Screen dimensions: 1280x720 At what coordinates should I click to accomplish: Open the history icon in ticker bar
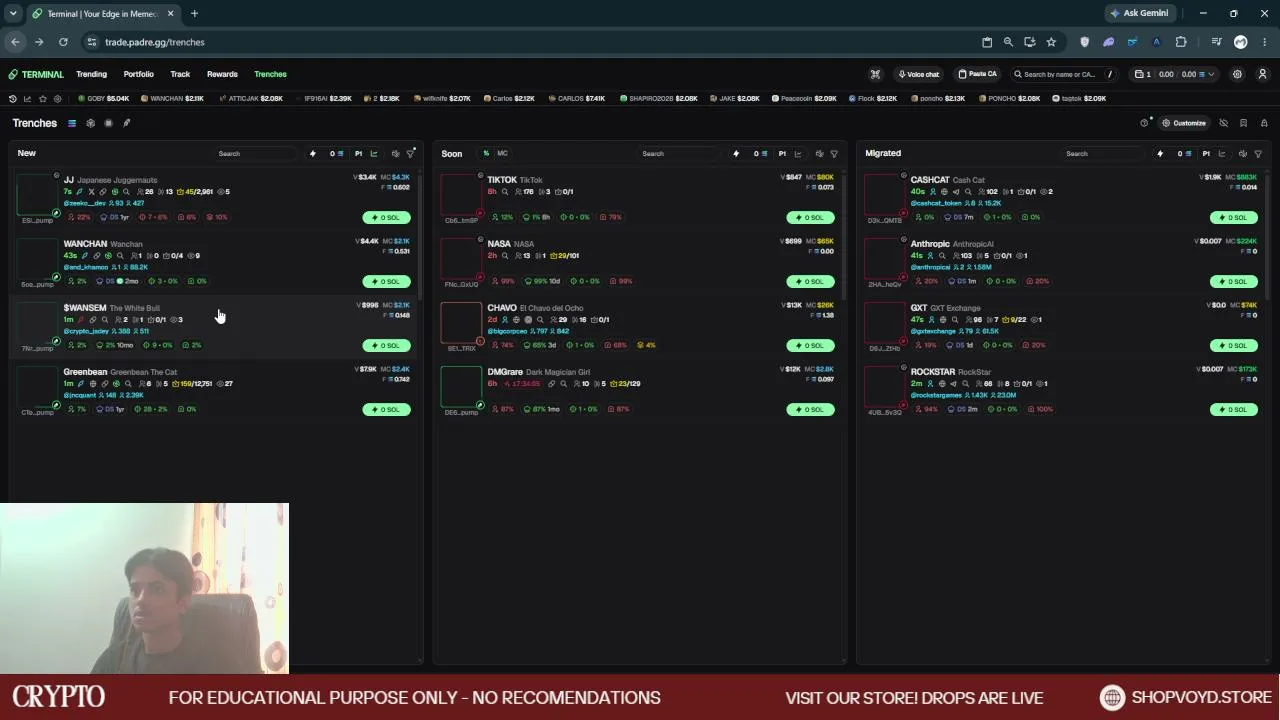coord(12,99)
